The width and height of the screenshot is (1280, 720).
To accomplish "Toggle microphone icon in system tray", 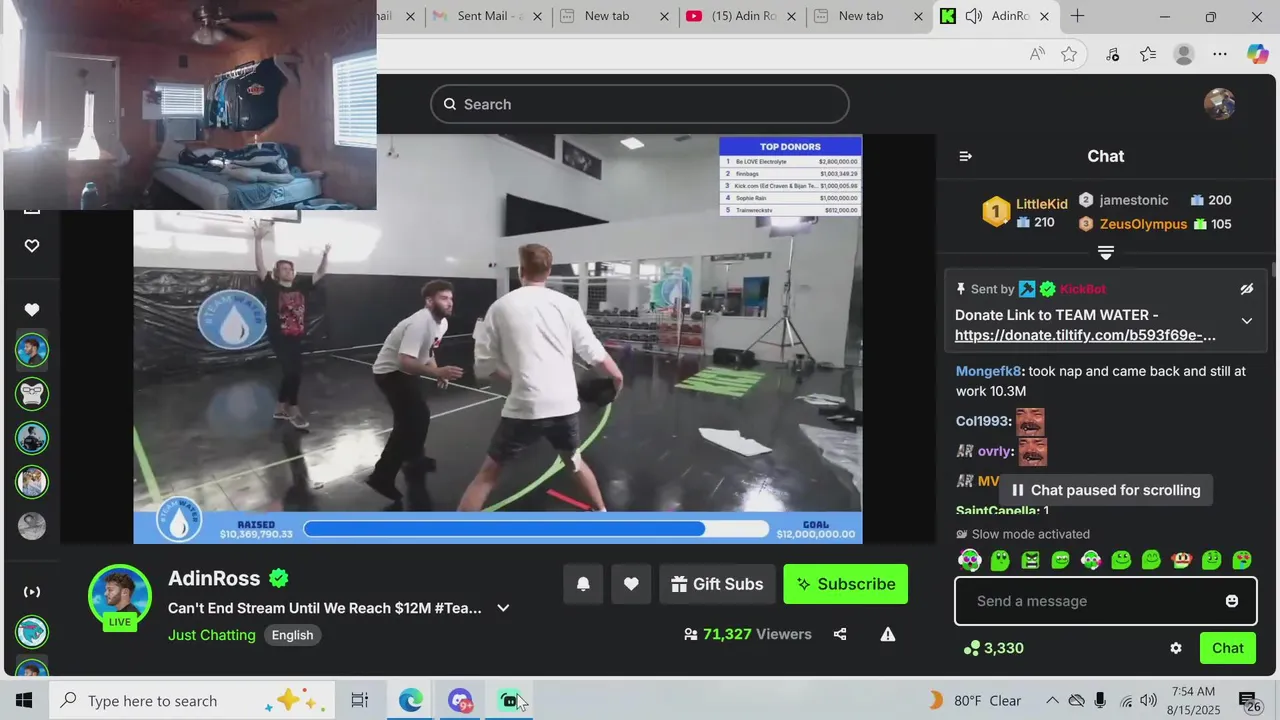I will click(1100, 701).
